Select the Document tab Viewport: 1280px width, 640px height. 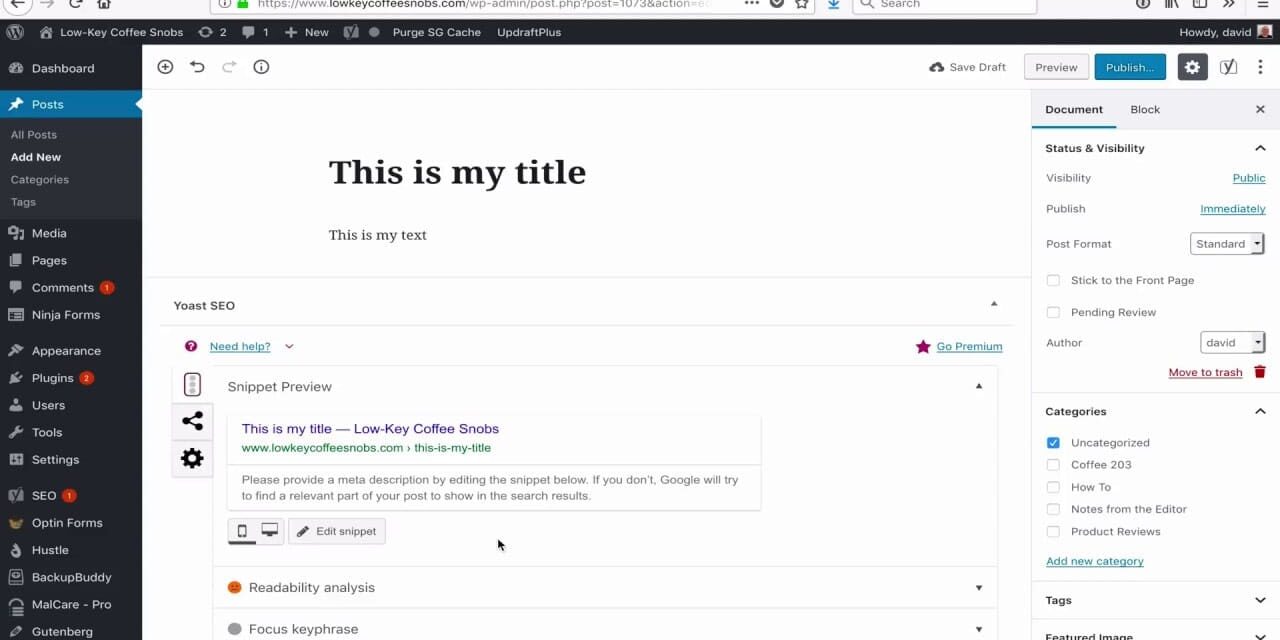(x=1074, y=109)
